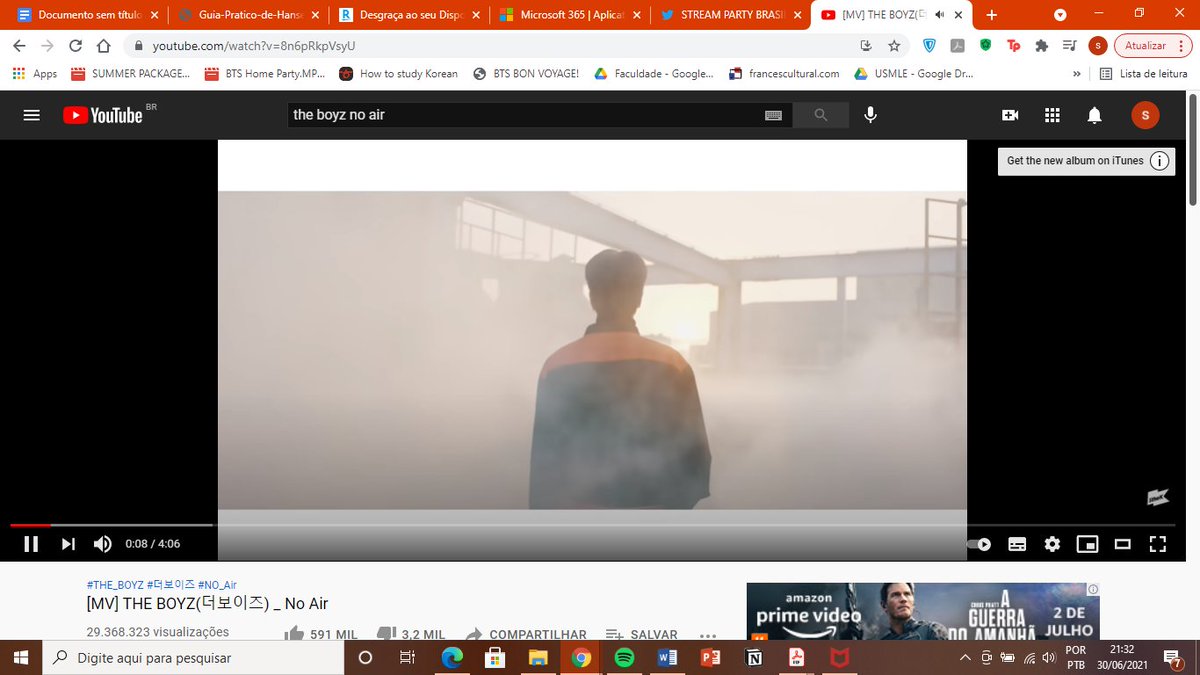Open How to study Korean bookmark

pos(399,74)
